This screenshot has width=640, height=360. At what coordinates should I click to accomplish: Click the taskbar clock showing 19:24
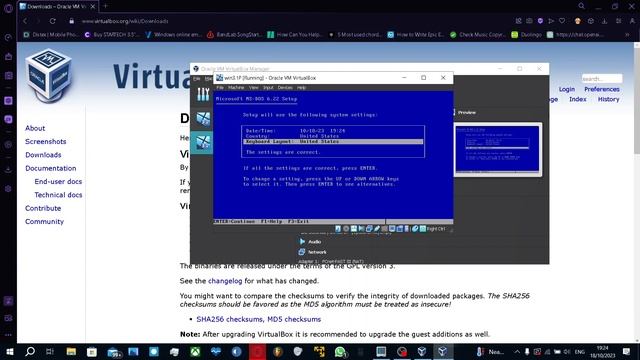(x=602, y=351)
